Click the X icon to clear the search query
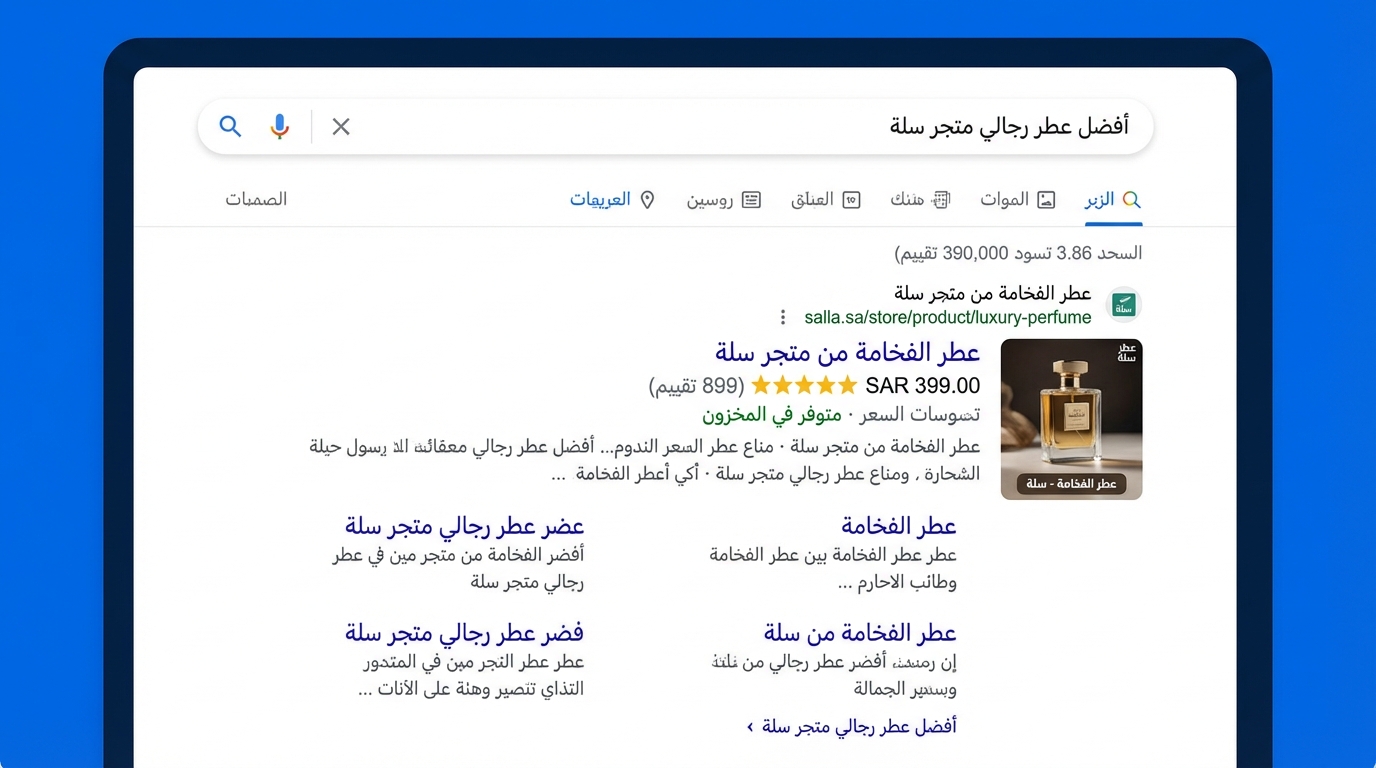The width and height of the screenshot is (1376, 768). (x=340, y=126)
